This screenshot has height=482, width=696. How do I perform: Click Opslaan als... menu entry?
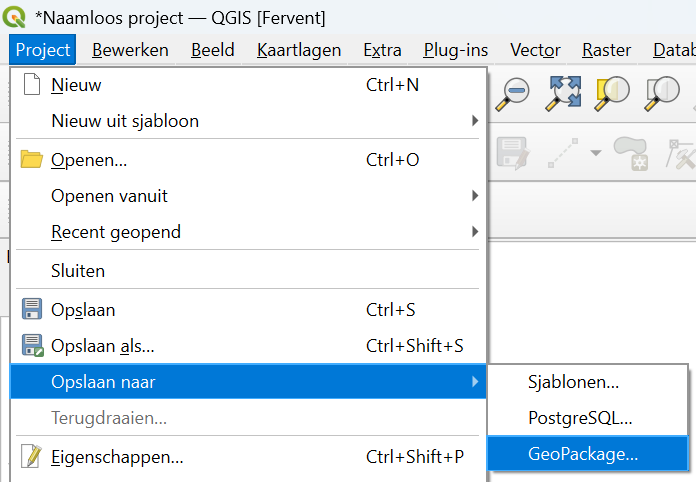(x=103, y=346)
